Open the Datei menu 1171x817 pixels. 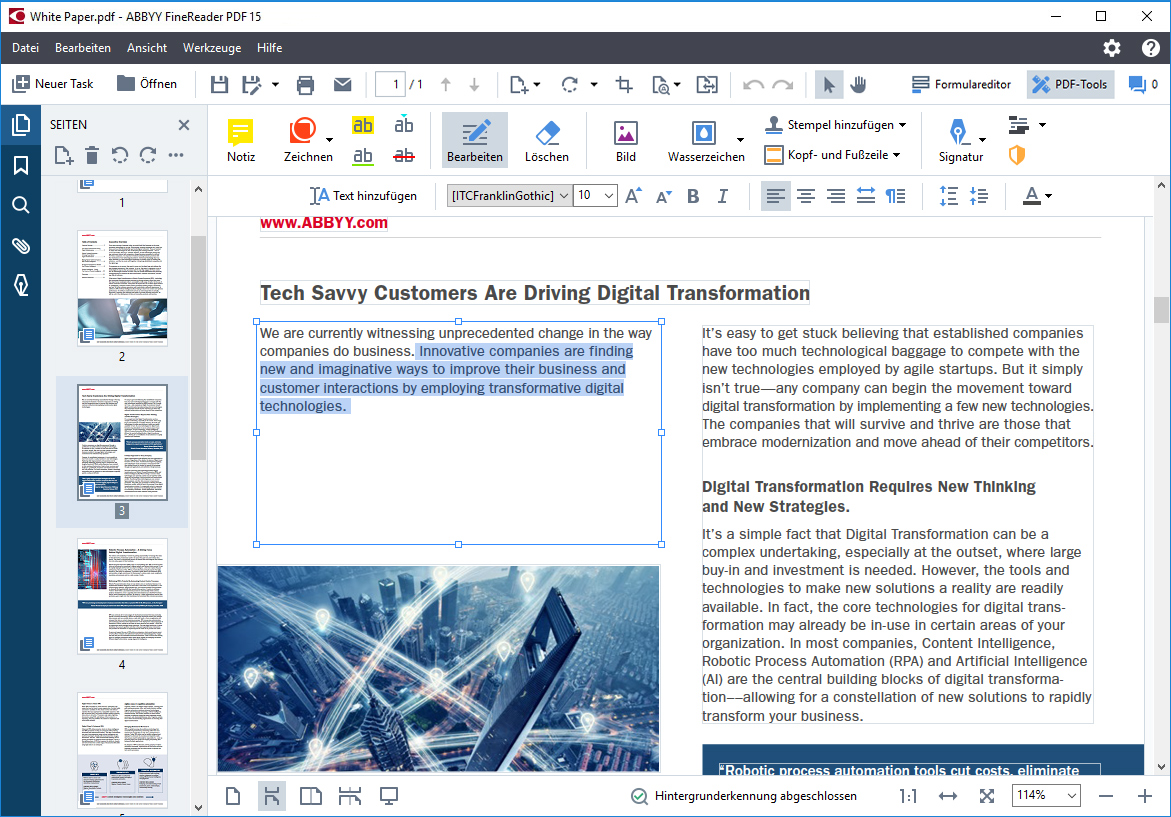point(25,48)
